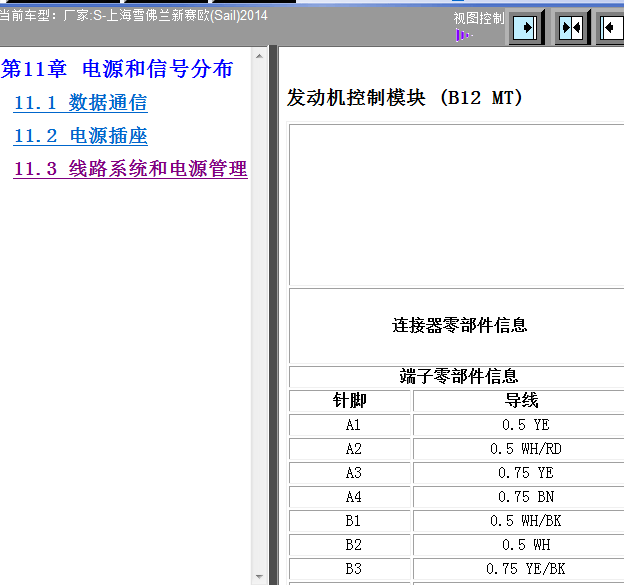Image resolution: width=624 pixels, height=585 pixels.
Task: Select pin cell A1
Action: [349, 425]
